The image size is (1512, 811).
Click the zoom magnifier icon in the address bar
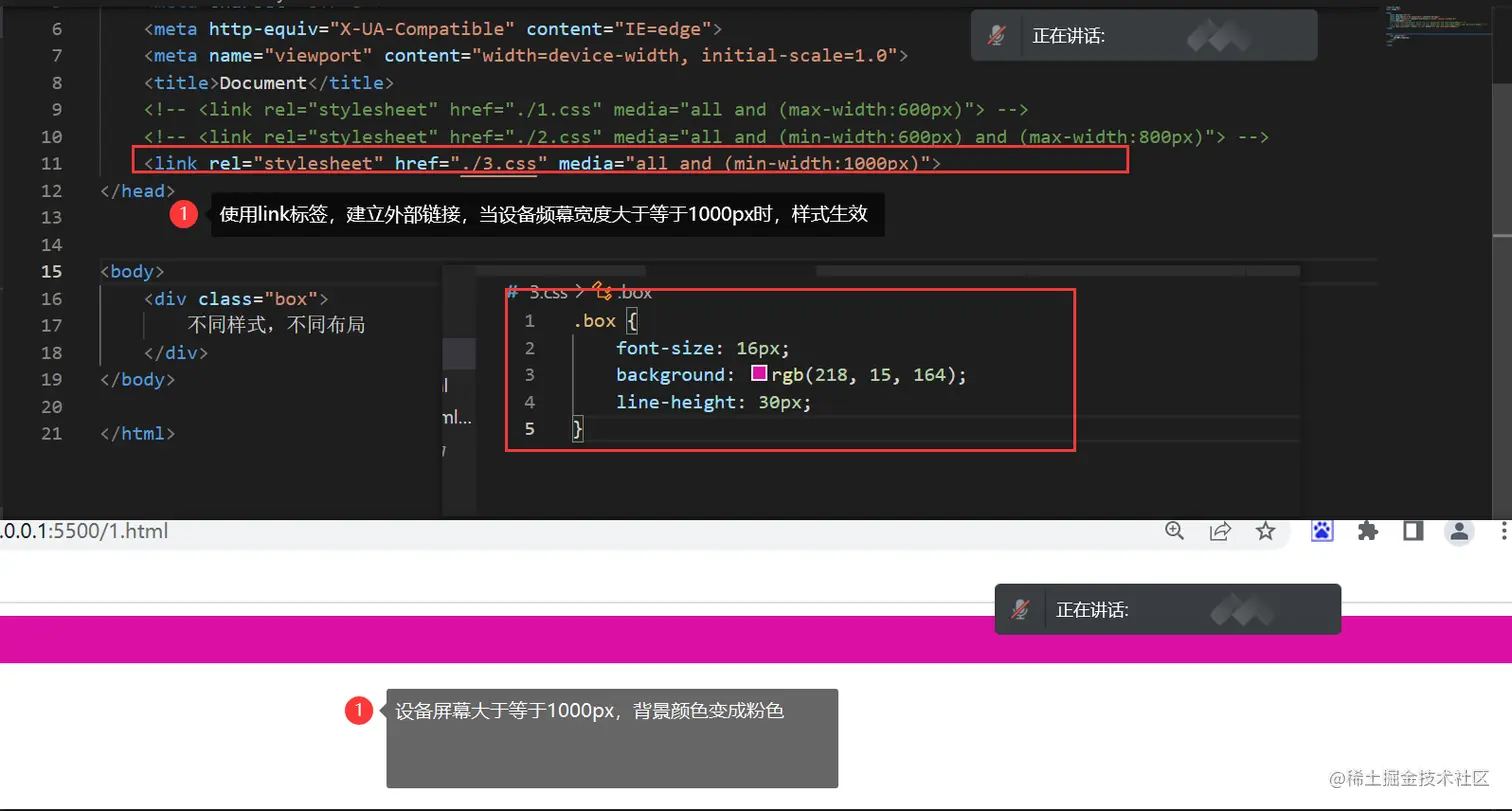(x=1175, y=531)
